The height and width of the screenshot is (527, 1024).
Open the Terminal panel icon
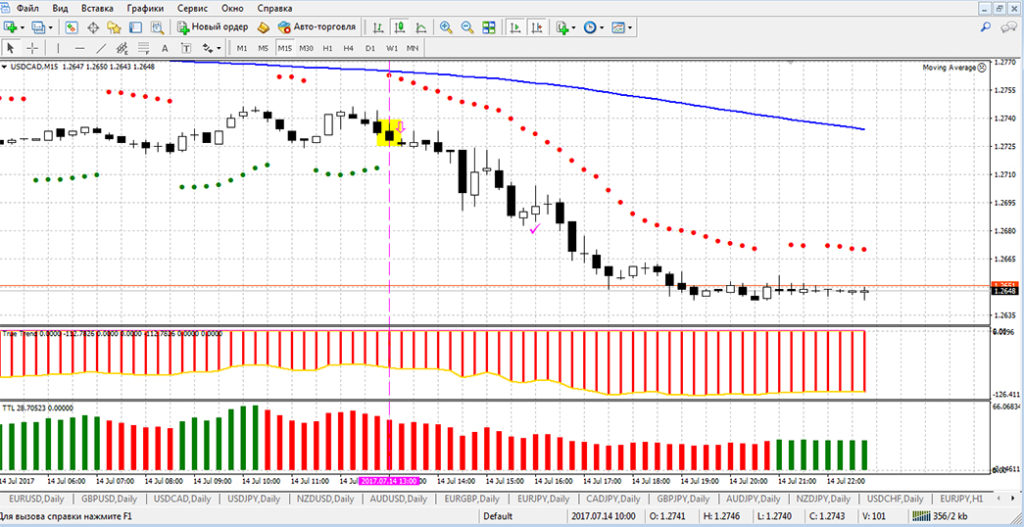tap(135, 27)
